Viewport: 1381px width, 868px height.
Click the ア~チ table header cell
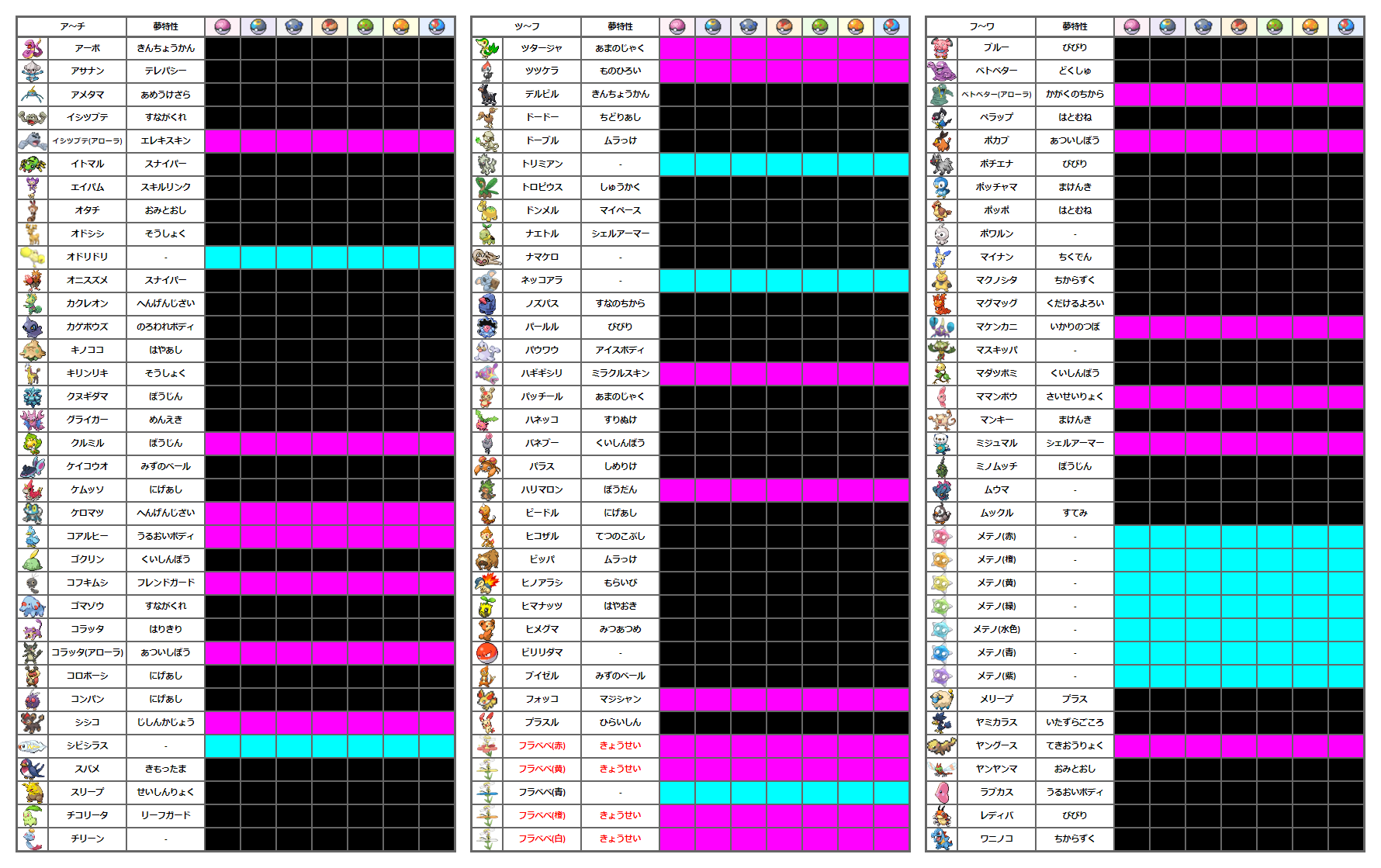click(72, 26)
